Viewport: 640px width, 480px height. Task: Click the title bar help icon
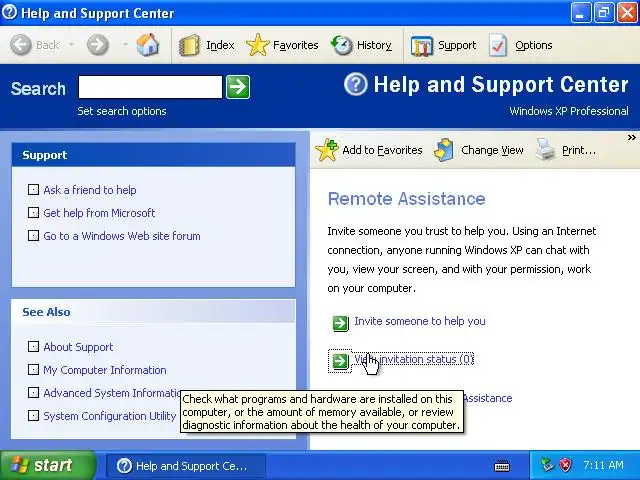click(x=9, y=12)
